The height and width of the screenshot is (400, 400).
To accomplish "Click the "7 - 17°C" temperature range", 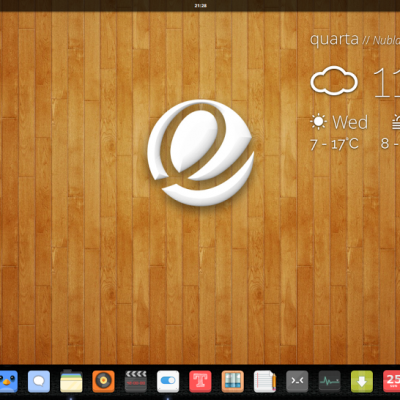I will point(334,144).
